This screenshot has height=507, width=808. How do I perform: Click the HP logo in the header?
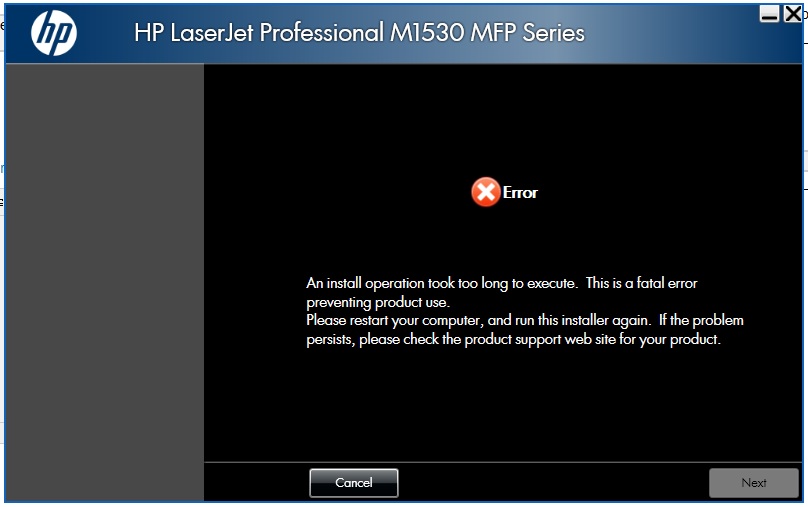point(54,33)
